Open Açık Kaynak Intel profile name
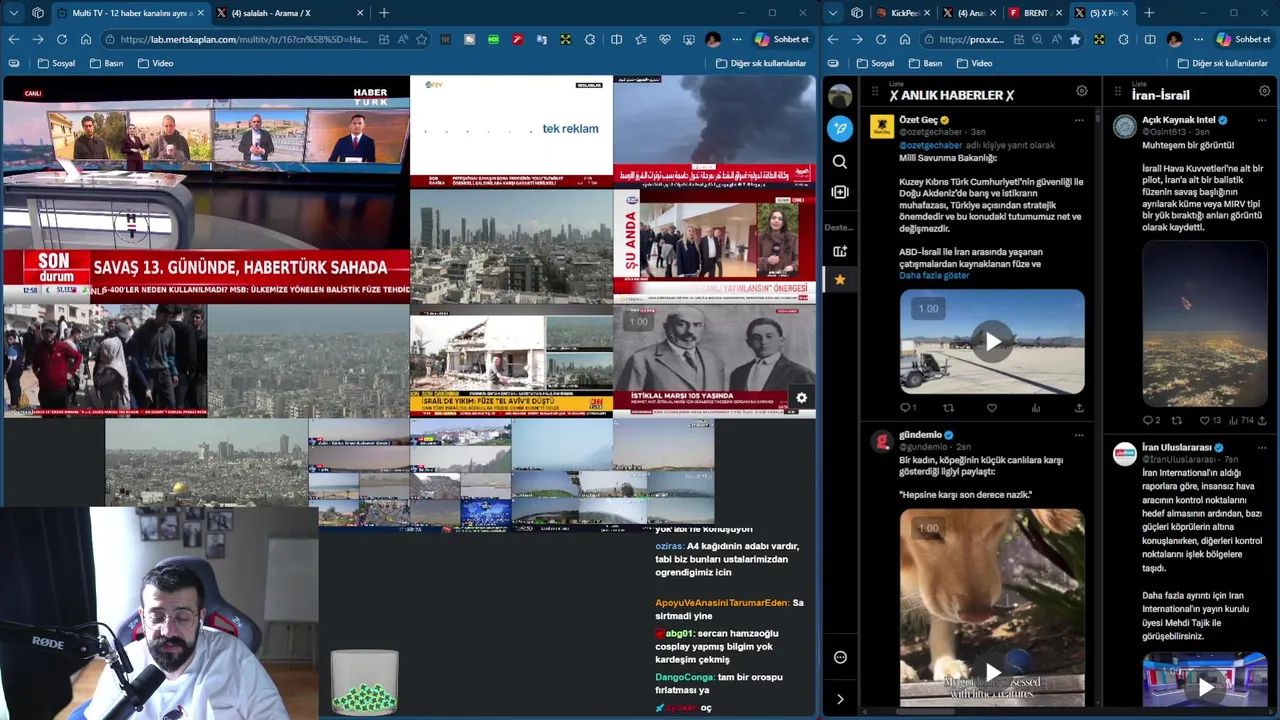This screenshot has height=720, width=1280. pos(1178,120)
